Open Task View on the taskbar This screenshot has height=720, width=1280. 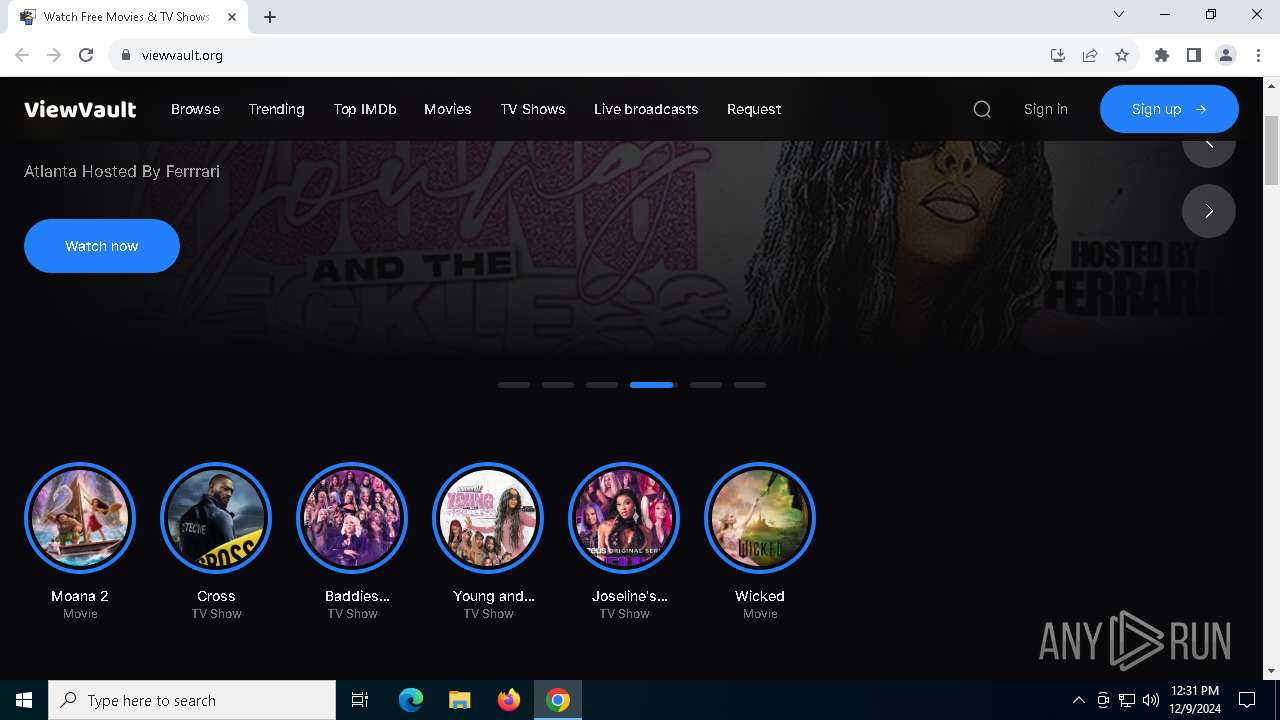360,700
